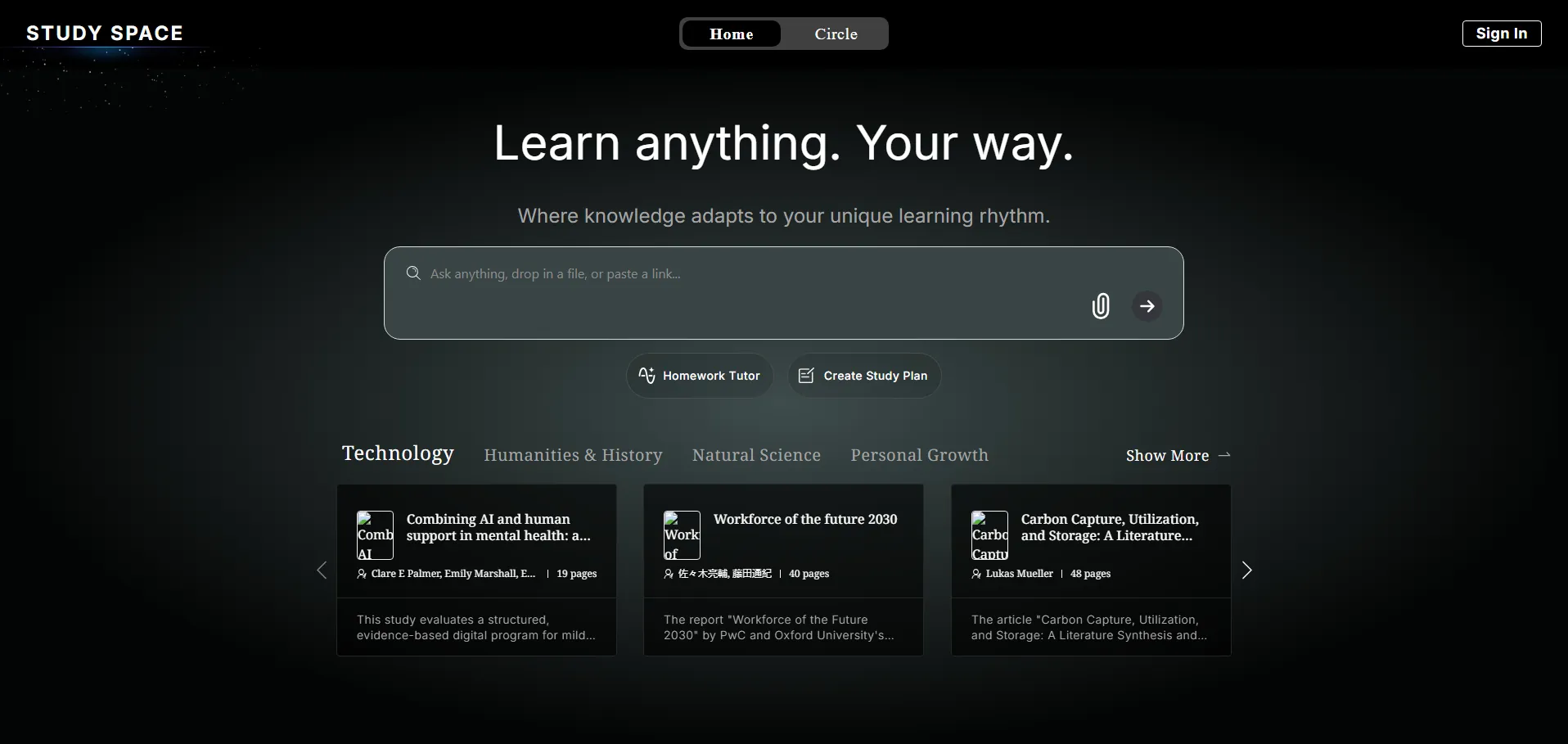Go to previous cards with left chevron
Screen dimensions: 1568x744
coord(322,570)
